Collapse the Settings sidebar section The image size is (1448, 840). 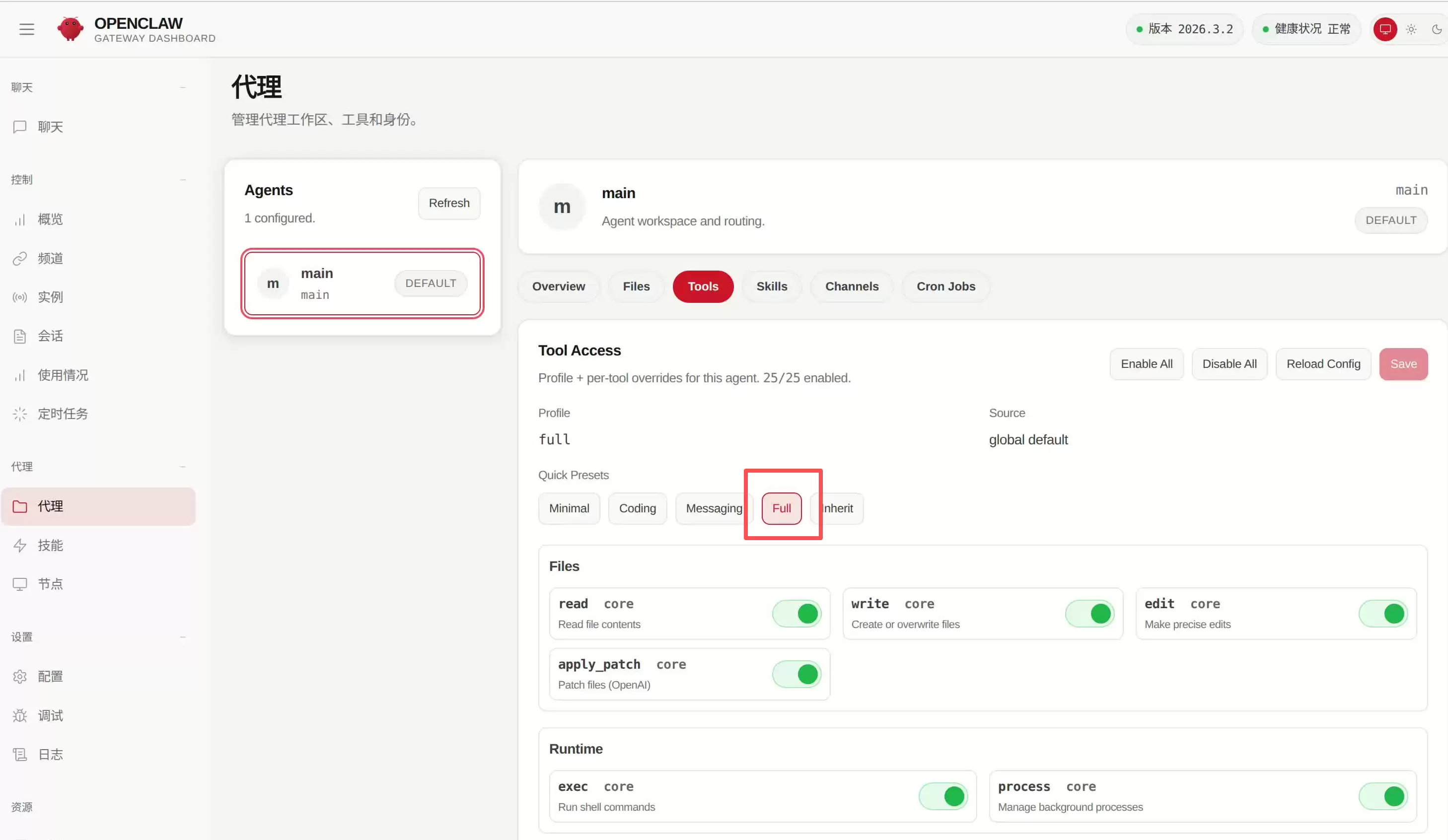point(183,636)
